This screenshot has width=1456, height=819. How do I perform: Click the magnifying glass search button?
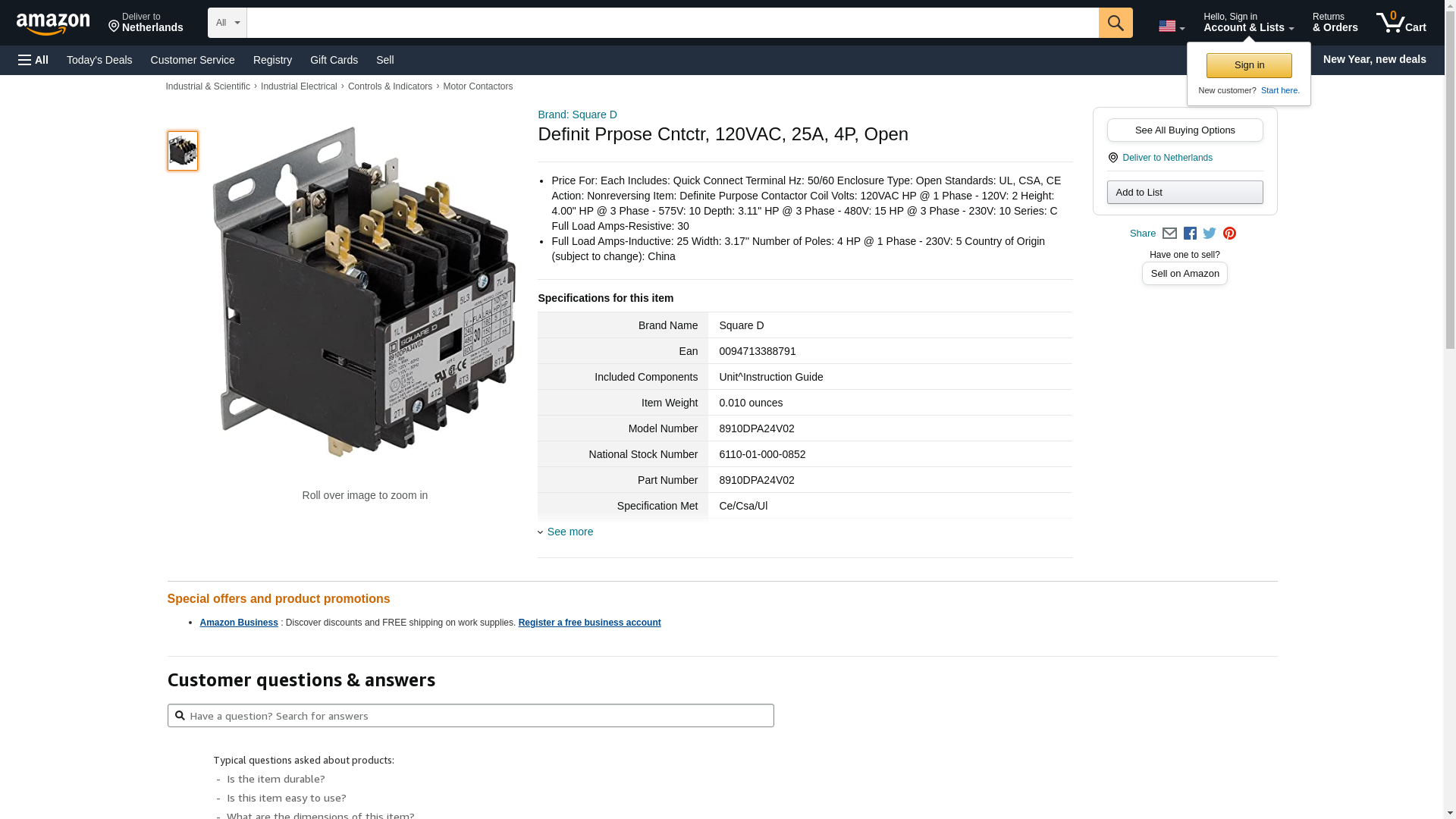click(1115, 23)
